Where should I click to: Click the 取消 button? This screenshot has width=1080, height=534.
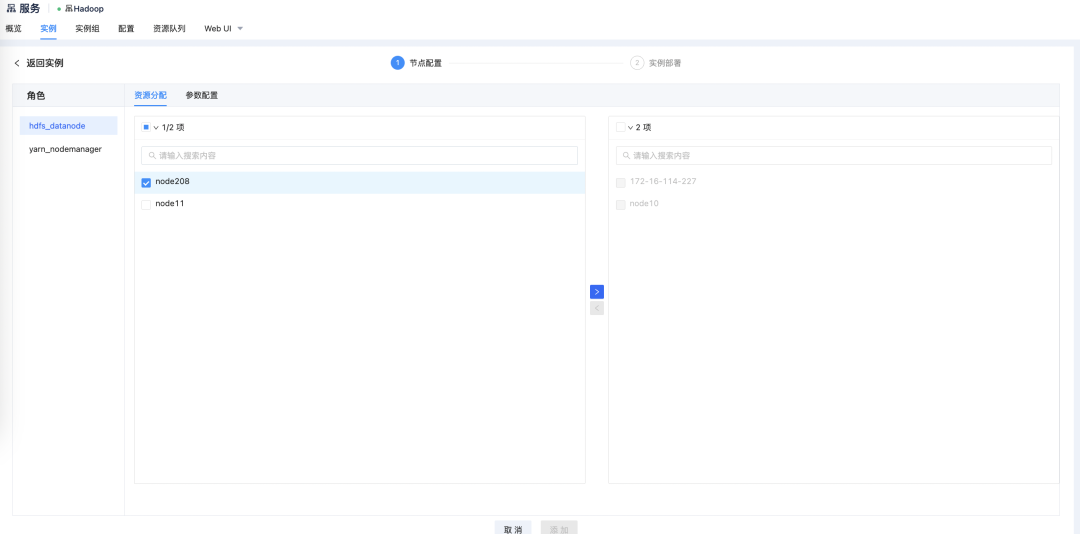[x=513, y=529]
